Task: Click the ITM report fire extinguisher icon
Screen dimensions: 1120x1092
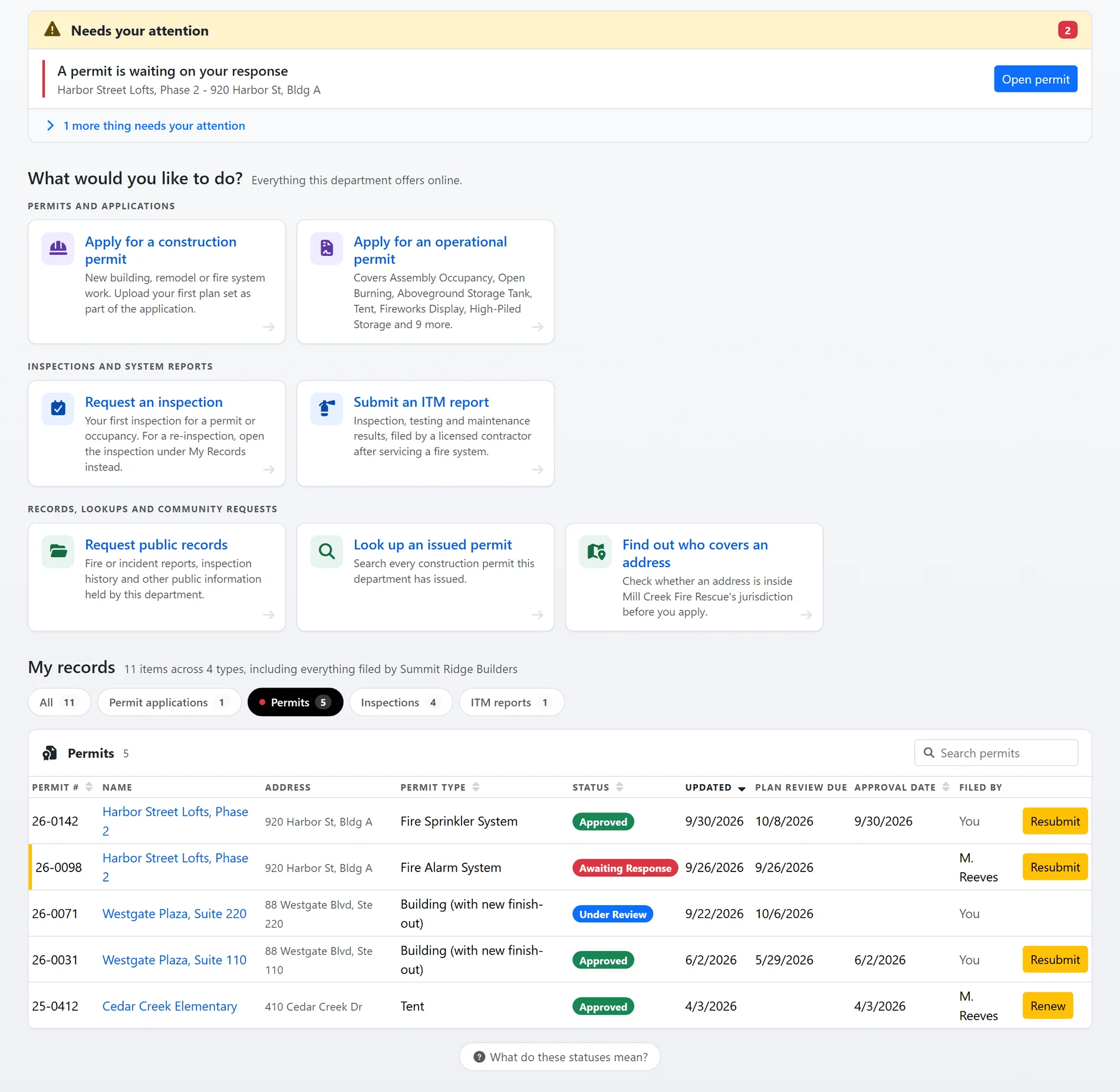Action: (x=327, y=409)
